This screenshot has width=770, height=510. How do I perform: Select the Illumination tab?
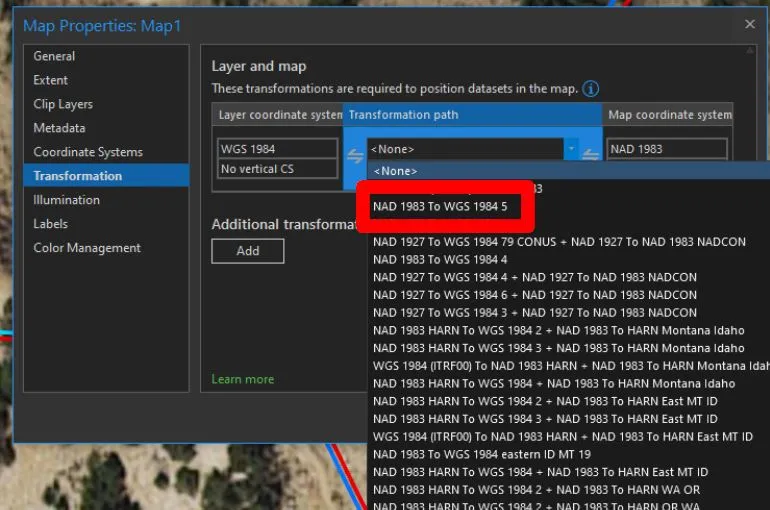66,200
